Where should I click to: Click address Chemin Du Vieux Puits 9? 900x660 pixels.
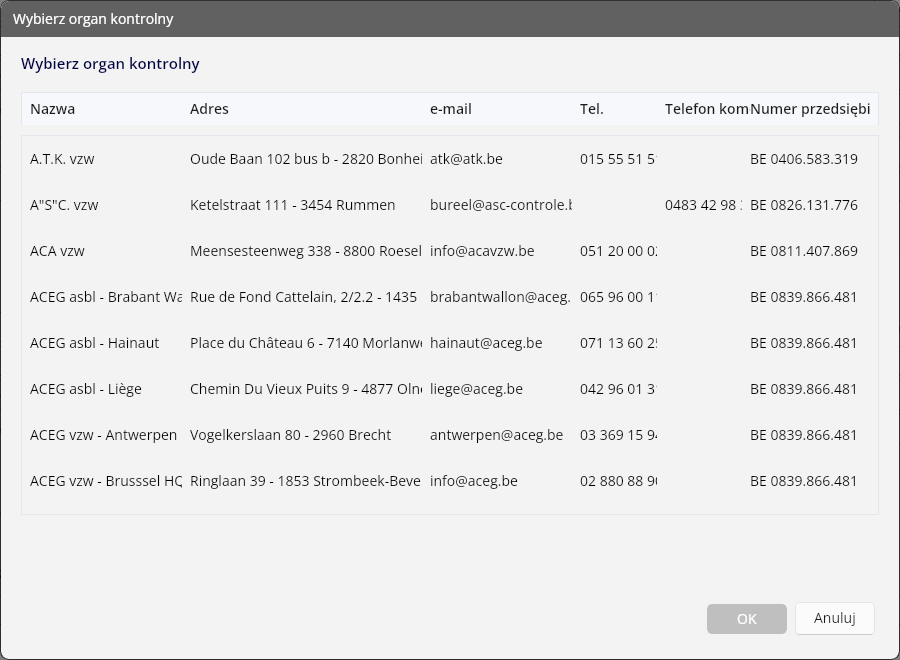[x=306, y=389]
